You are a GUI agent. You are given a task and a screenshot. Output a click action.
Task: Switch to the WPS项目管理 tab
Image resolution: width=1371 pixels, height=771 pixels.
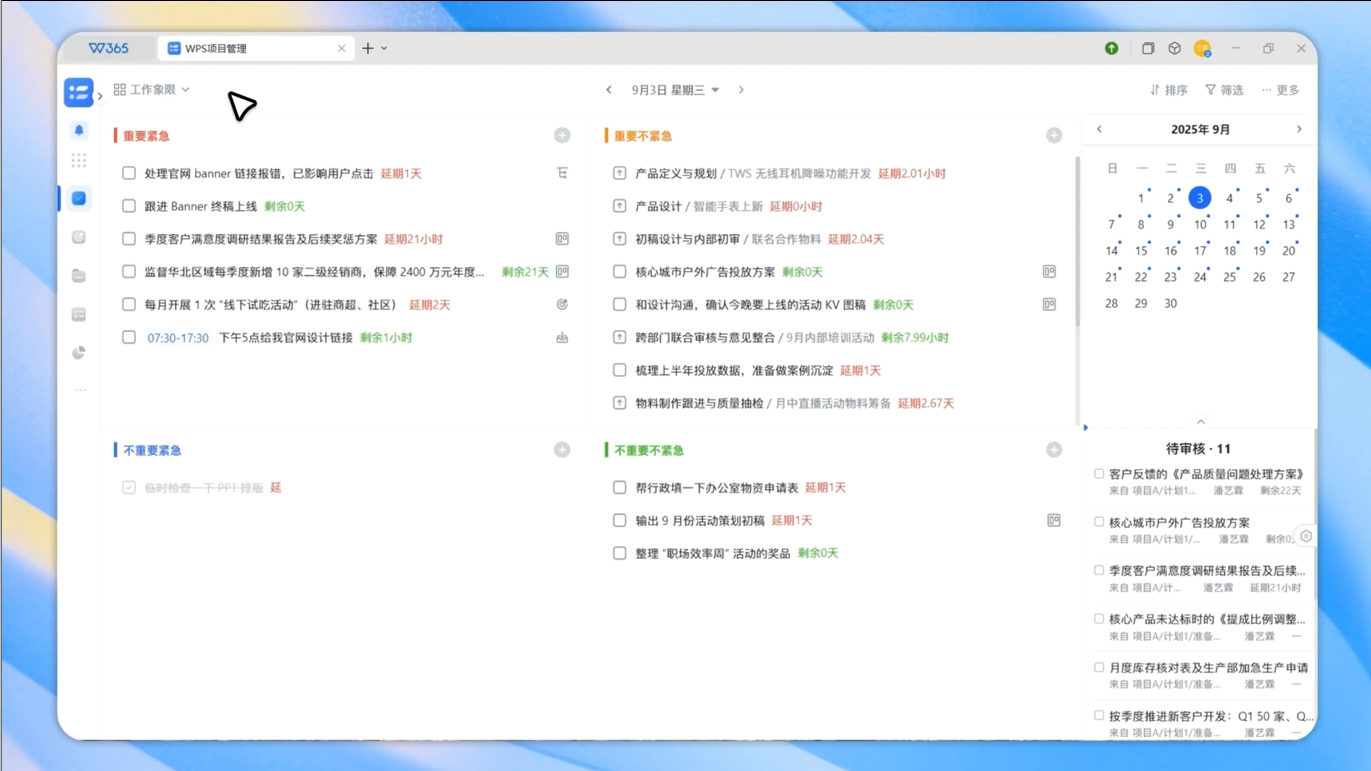coord(255,48)
